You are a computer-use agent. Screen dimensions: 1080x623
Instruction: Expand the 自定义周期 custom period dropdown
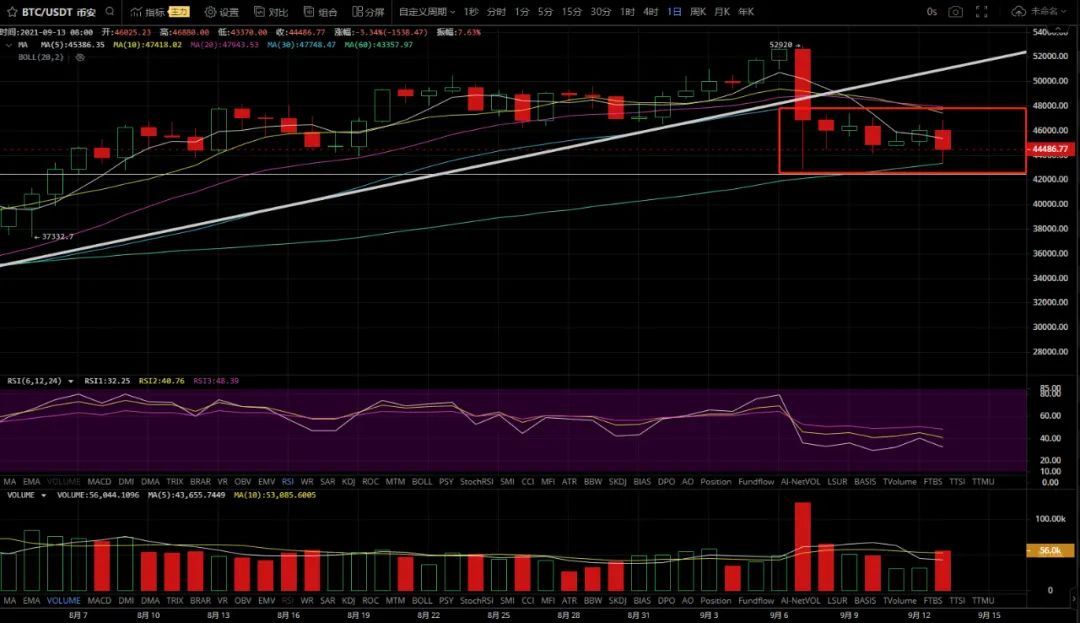click(x=426, y=12)
